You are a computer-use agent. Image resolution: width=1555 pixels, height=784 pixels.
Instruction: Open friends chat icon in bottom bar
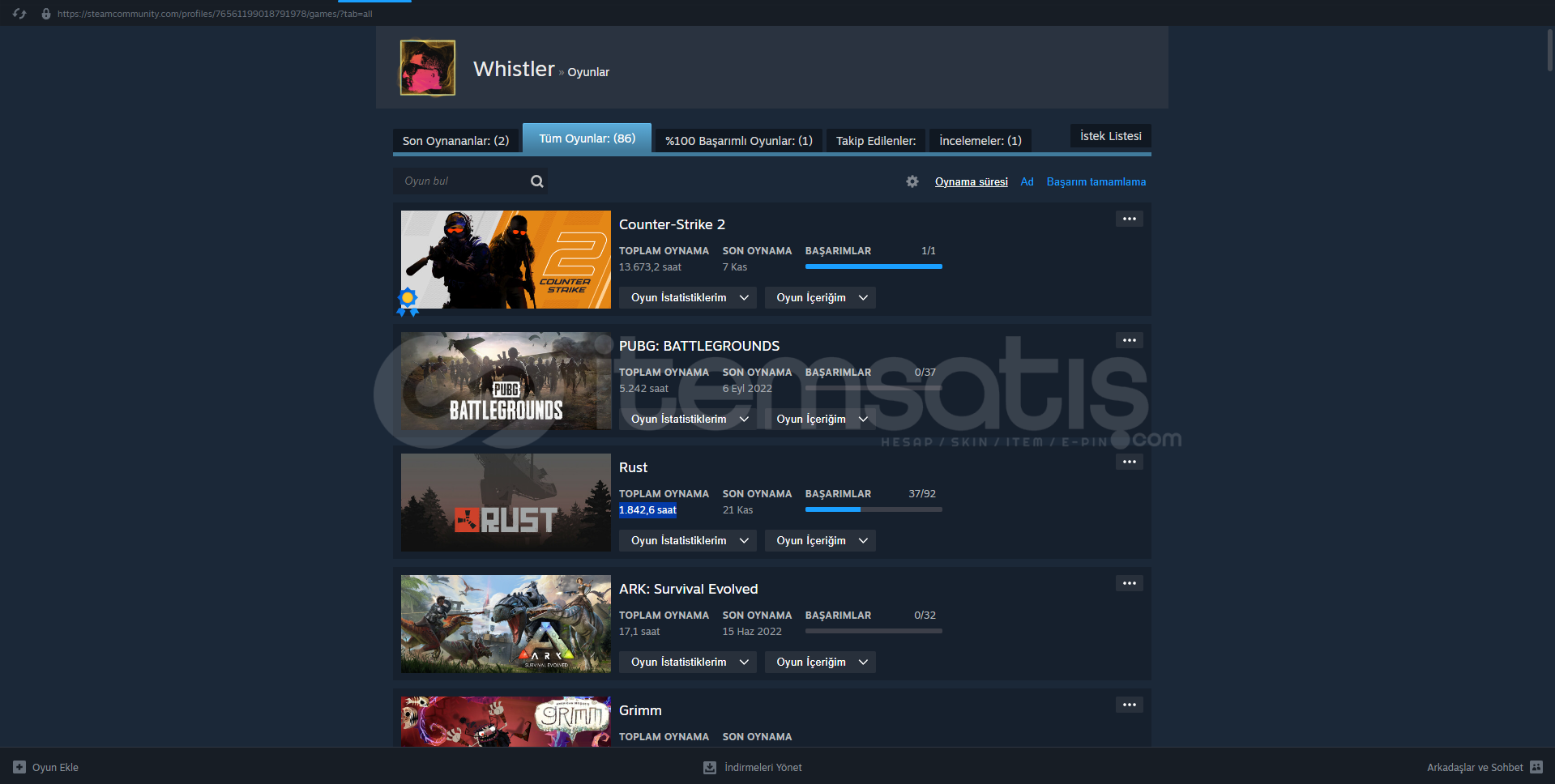pos(1536,767)
